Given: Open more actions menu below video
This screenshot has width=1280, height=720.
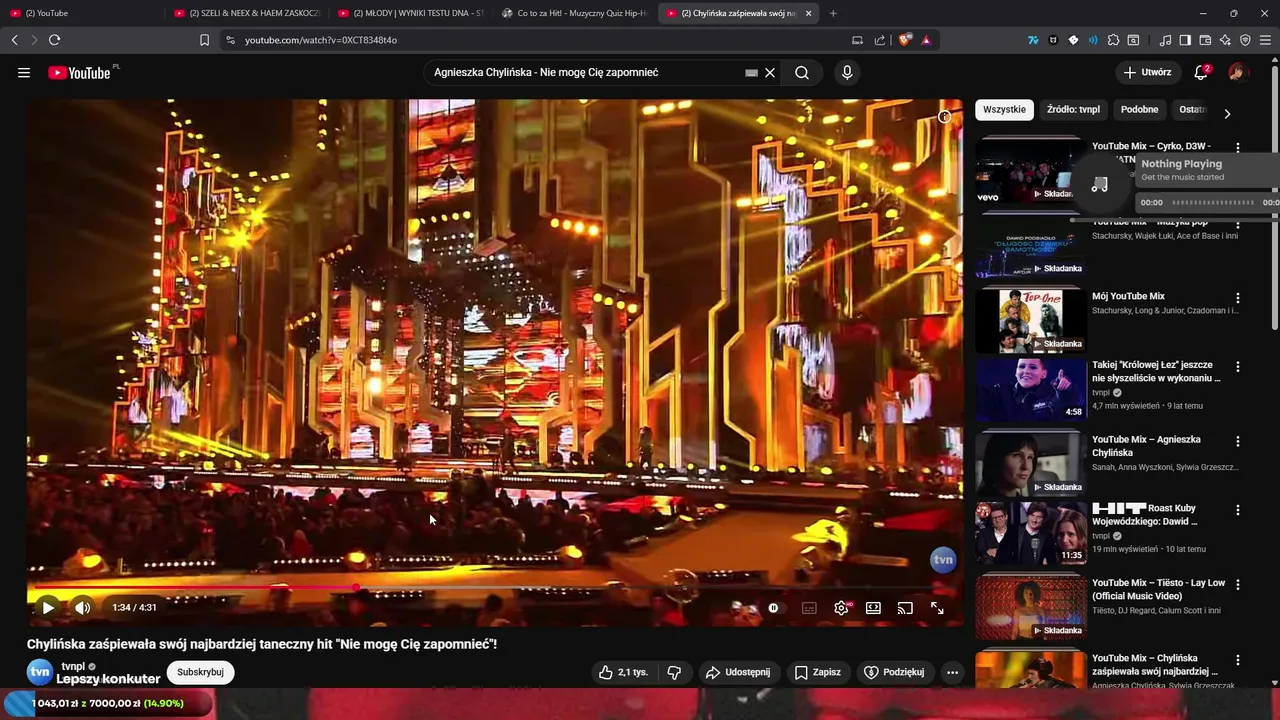Looking at the screenshot, I should pyautogui.click(x=952, y=672).
